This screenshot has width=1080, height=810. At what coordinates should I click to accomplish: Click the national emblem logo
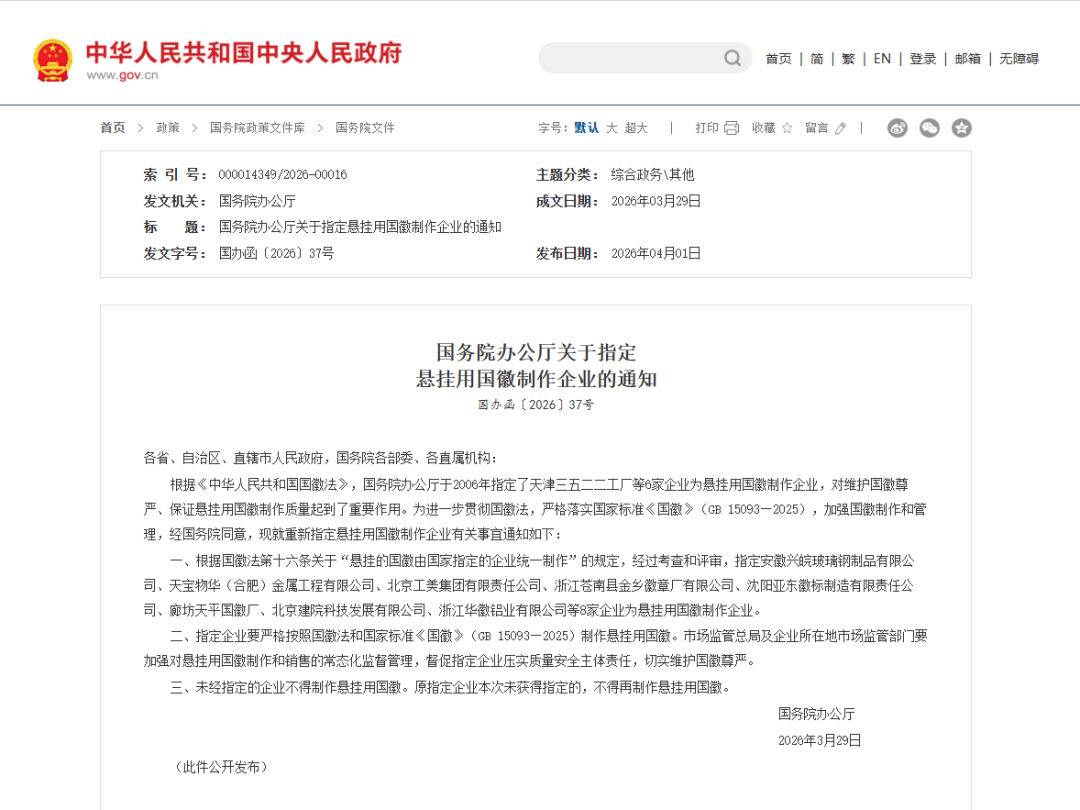pos(52,60)
